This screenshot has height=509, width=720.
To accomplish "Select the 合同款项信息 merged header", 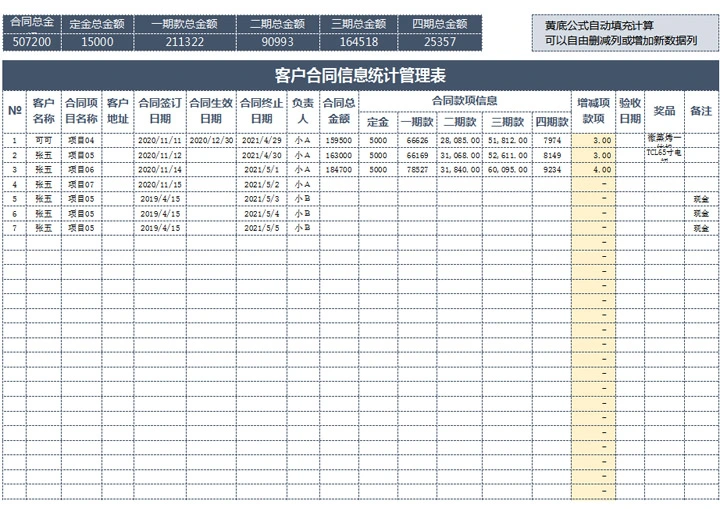I will point(464,101).
